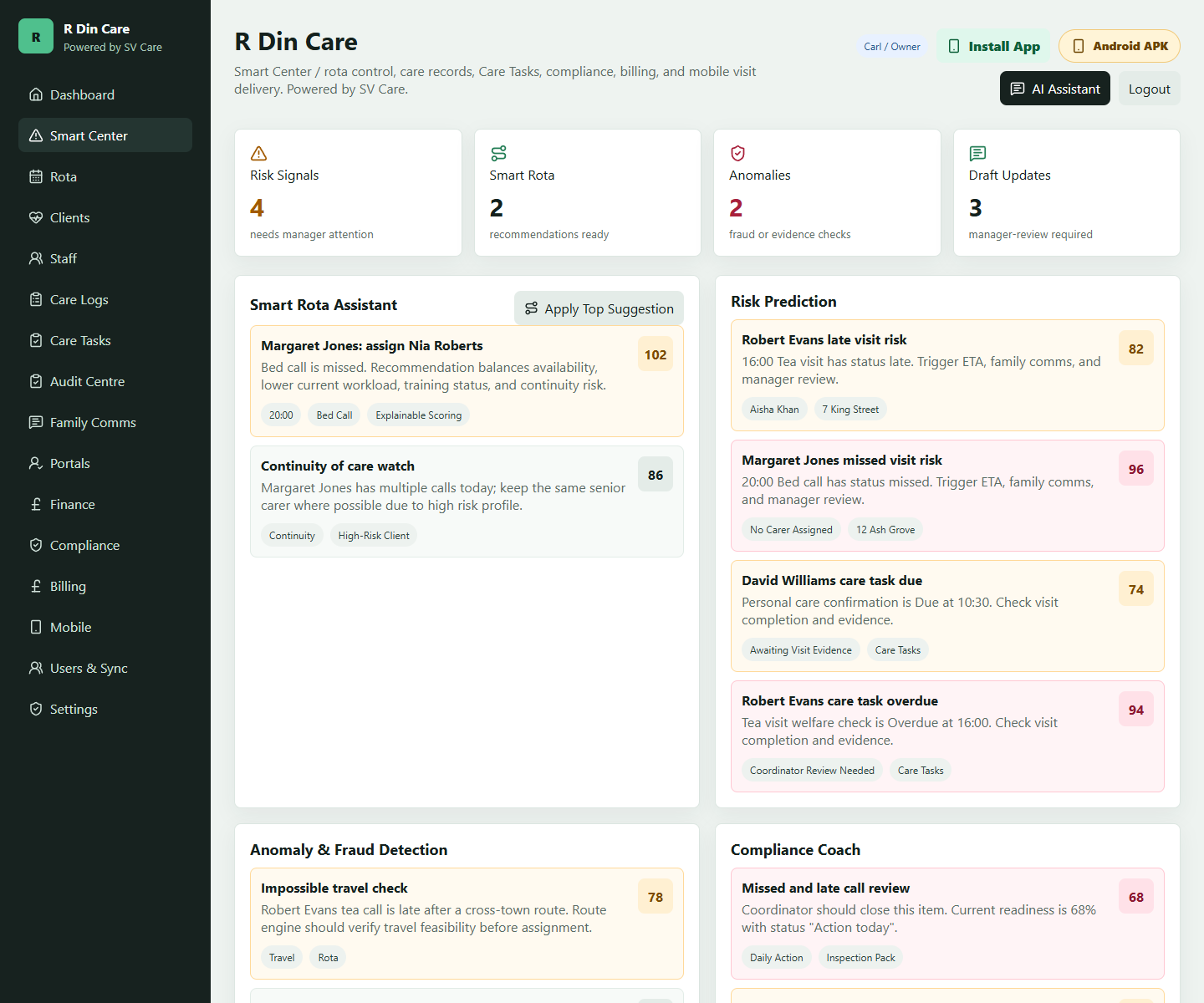Image resolution: width=1204 pixels, height=1003 pixels.
Task: Click the Staff people icon
Action: (x=36, y=258)
